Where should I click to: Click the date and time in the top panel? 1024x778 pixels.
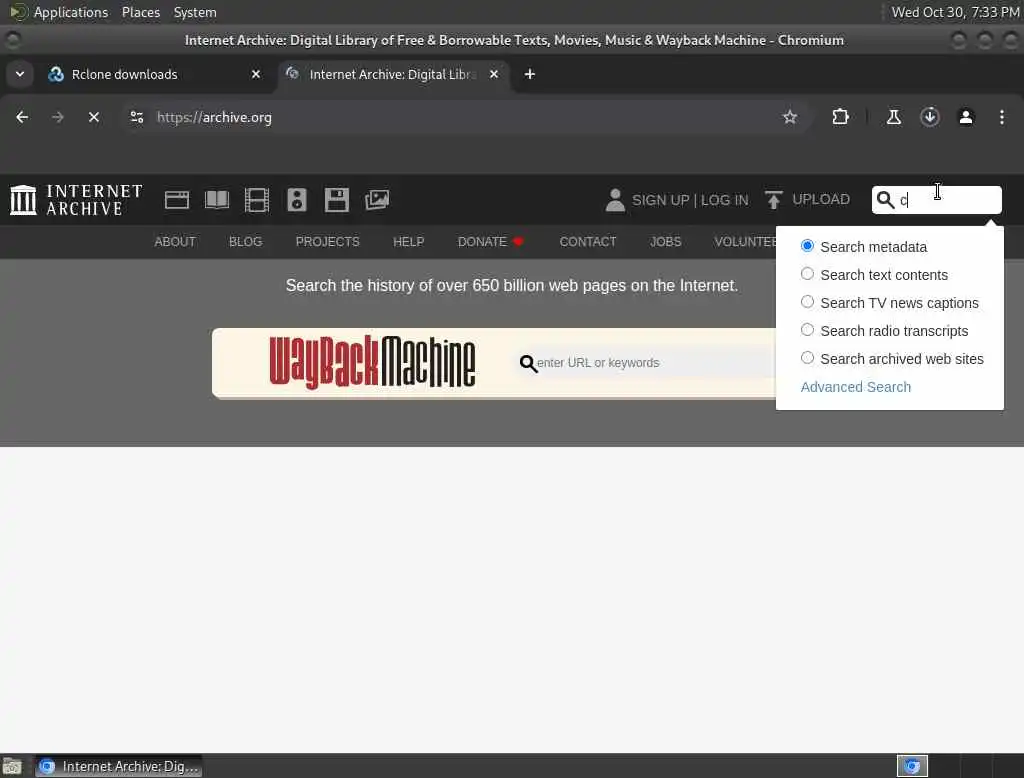coord(955,12)
